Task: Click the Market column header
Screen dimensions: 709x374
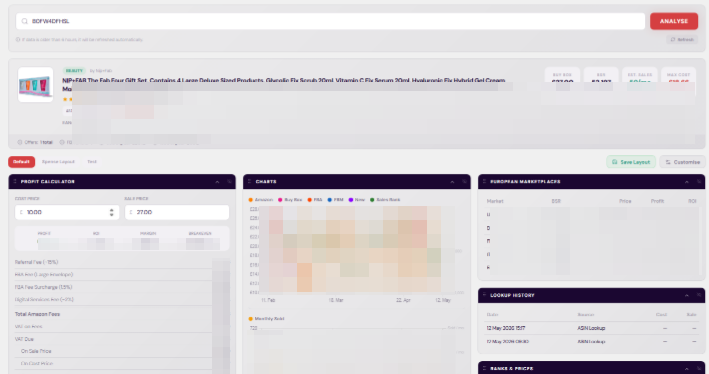Action: click(495, 201)
